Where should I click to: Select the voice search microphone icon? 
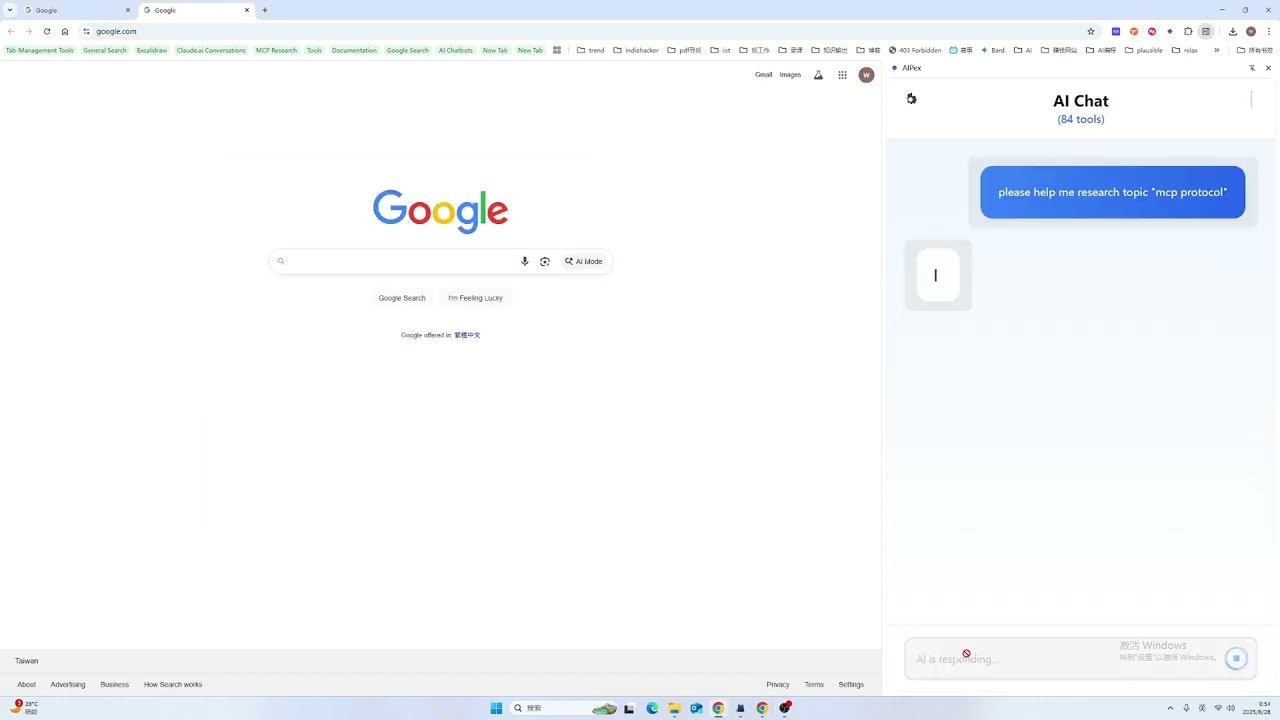pyautogui.click(x=524, y=261)
